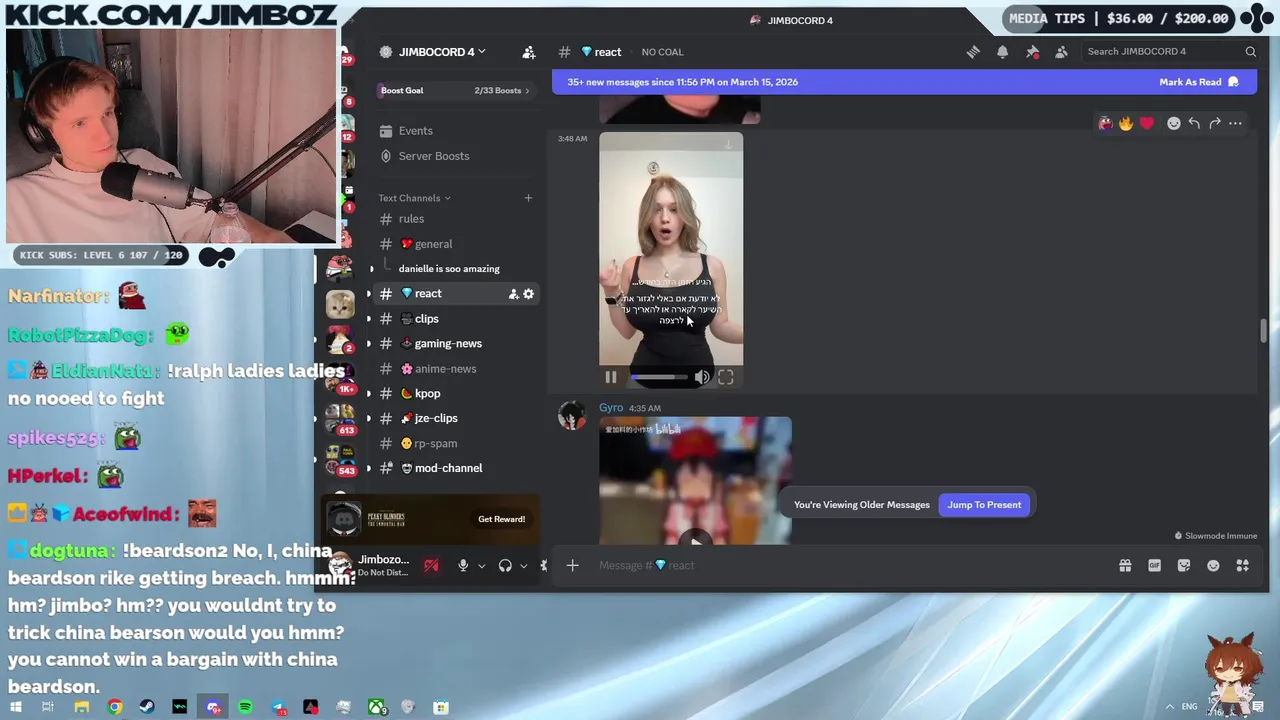Expand arrow beside gaming-news channel
The width and height of the screenshot is (1280, 720).
click(369, 344)
